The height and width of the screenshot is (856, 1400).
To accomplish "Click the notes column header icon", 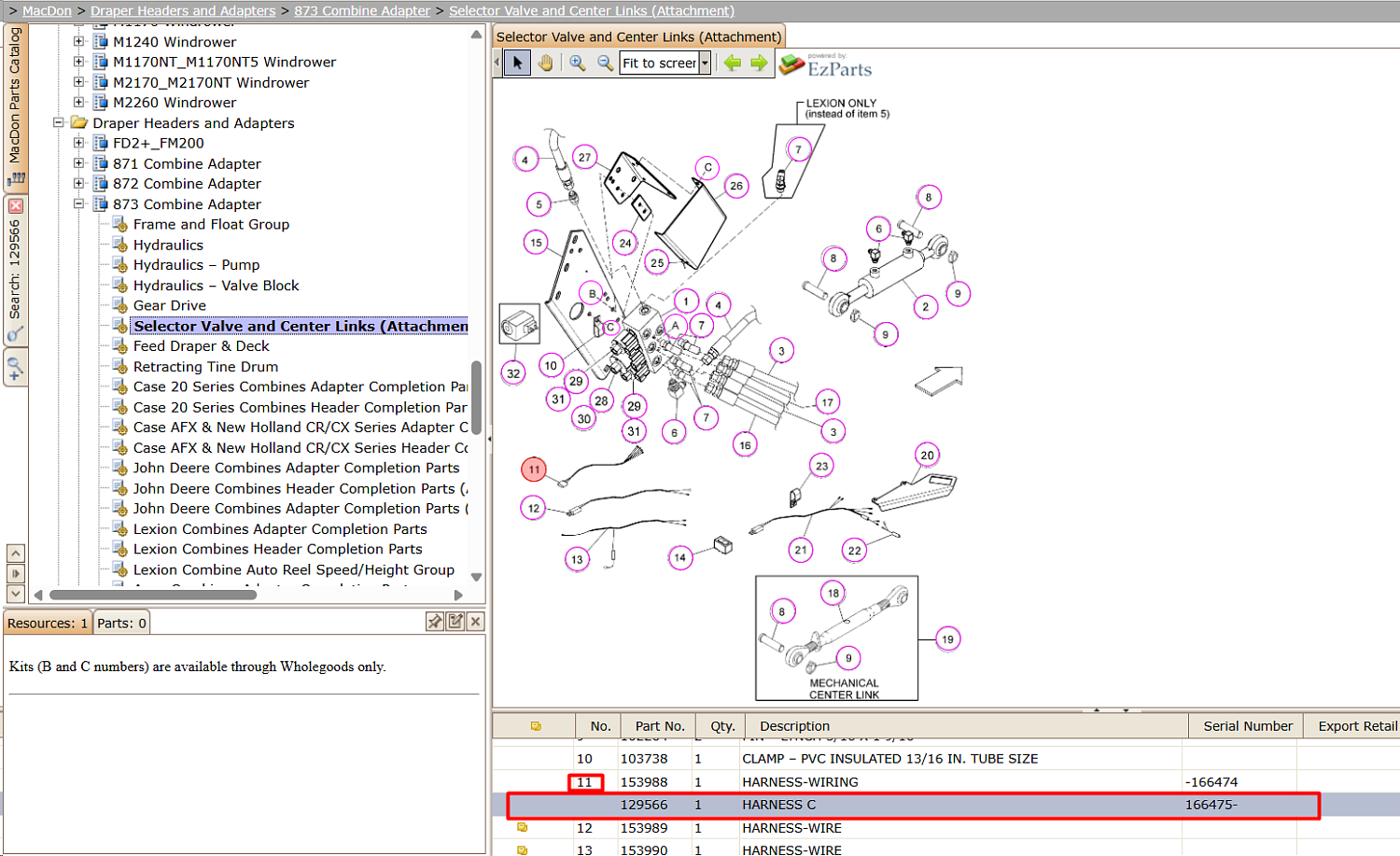I will [x=536, y=725].
